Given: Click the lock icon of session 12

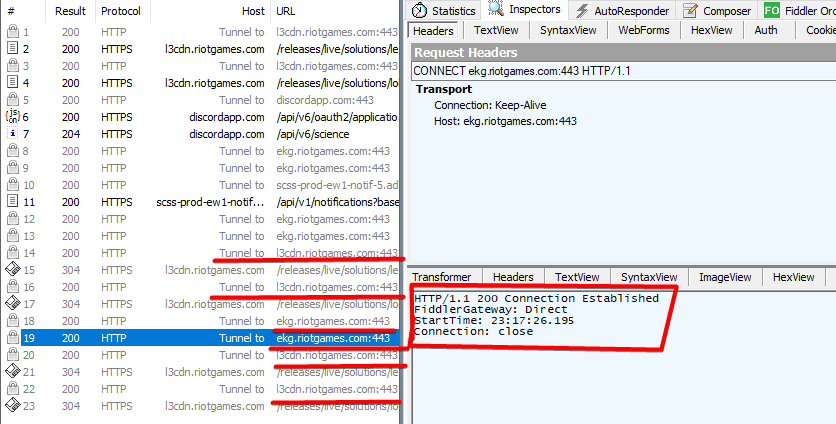Looking at the screenshot, I should click(x=13, y=219).
